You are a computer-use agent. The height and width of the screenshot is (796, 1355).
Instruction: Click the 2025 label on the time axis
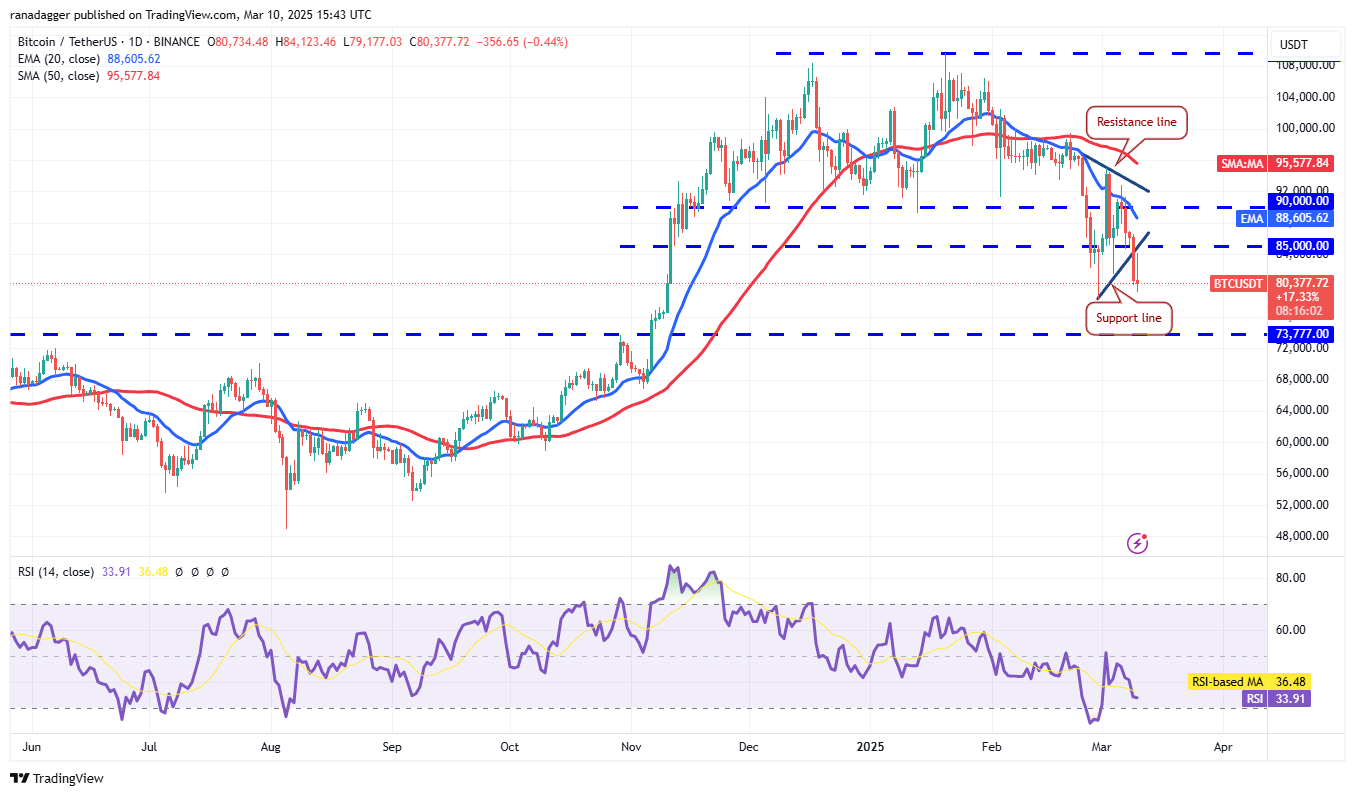click(x=870, y=747)
